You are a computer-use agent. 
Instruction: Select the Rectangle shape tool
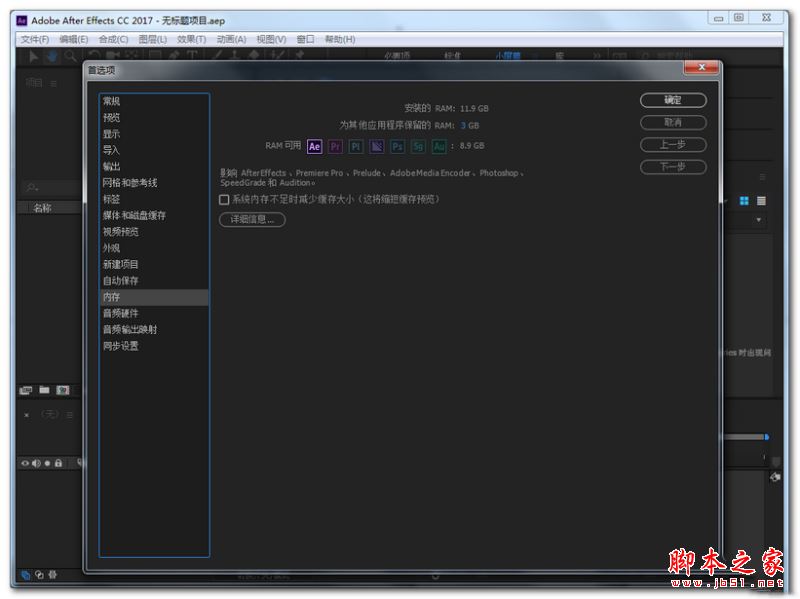click(155, 56)
